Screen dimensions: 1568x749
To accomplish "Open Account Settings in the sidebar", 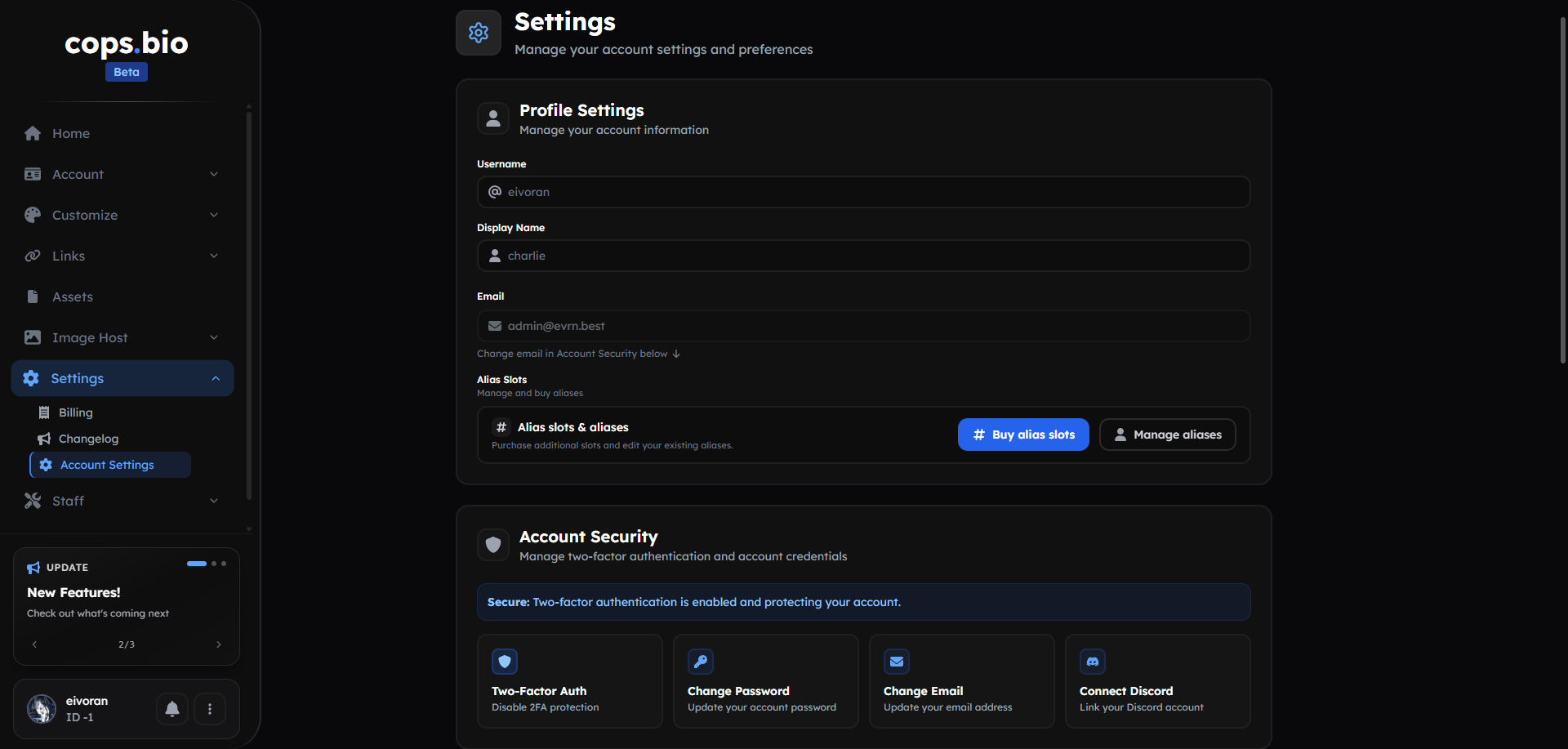I will coord(107,465).
